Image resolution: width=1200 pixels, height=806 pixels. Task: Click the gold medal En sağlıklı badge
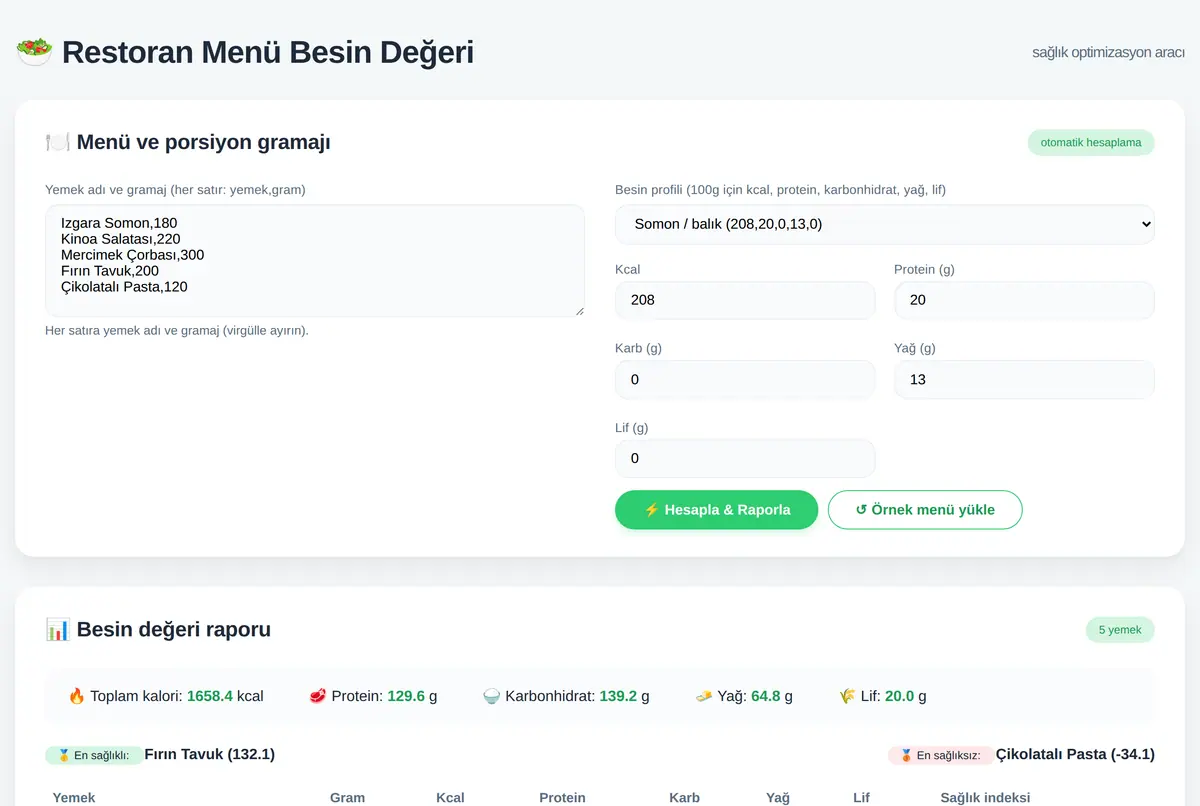click(x=93, y=755)
